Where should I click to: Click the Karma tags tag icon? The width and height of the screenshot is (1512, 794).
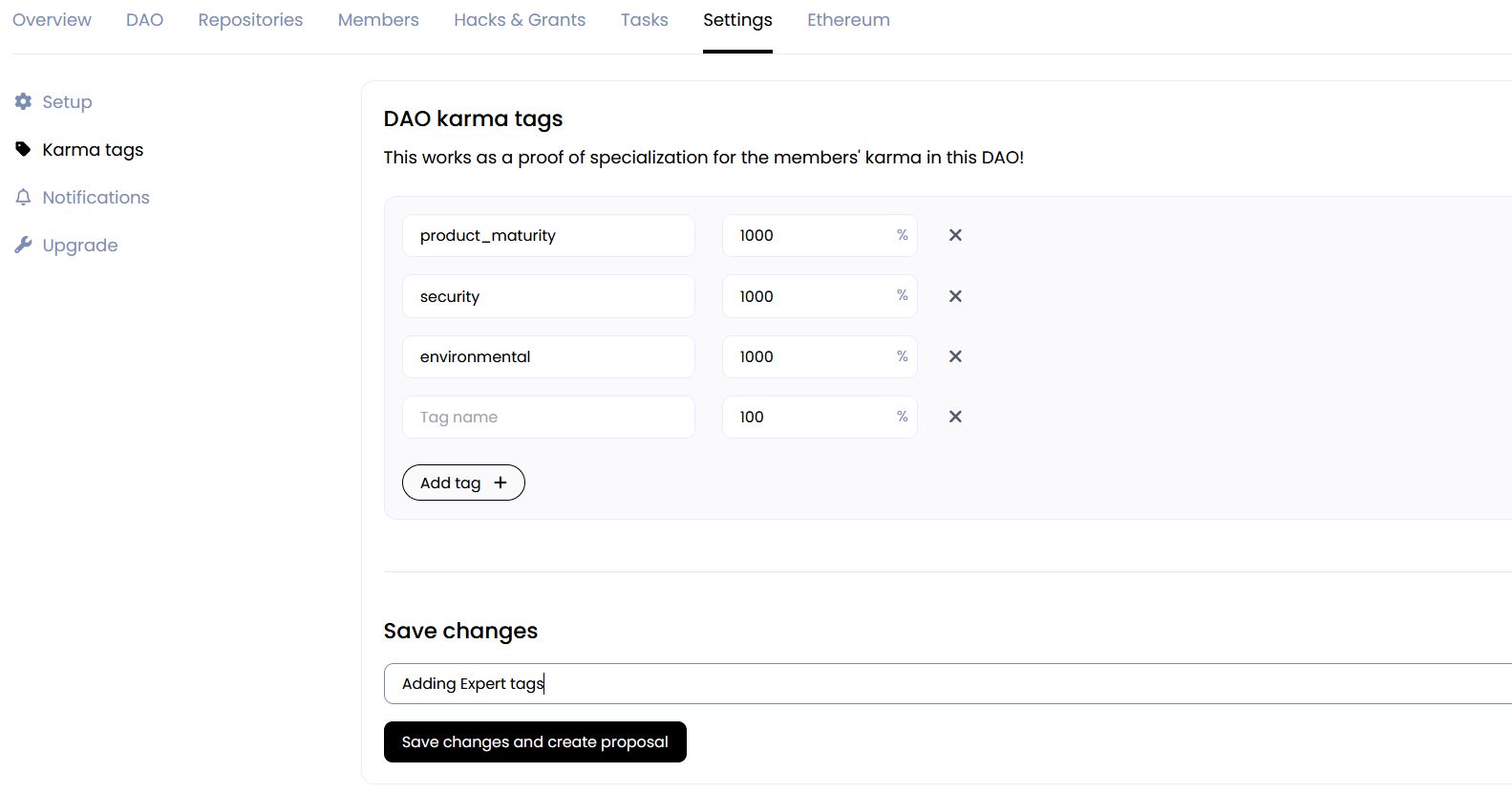pyautogui.click(x=24, y=149)
